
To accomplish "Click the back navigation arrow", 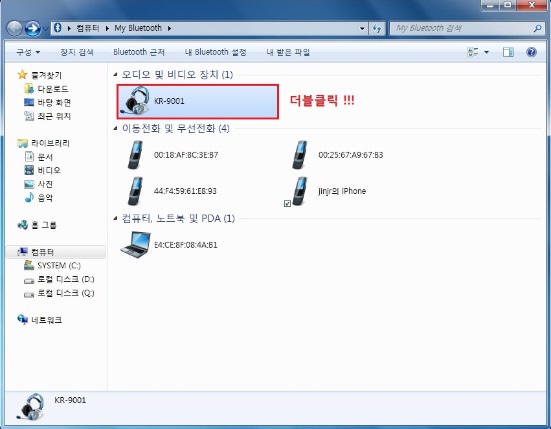I will (x=15, y=28).
